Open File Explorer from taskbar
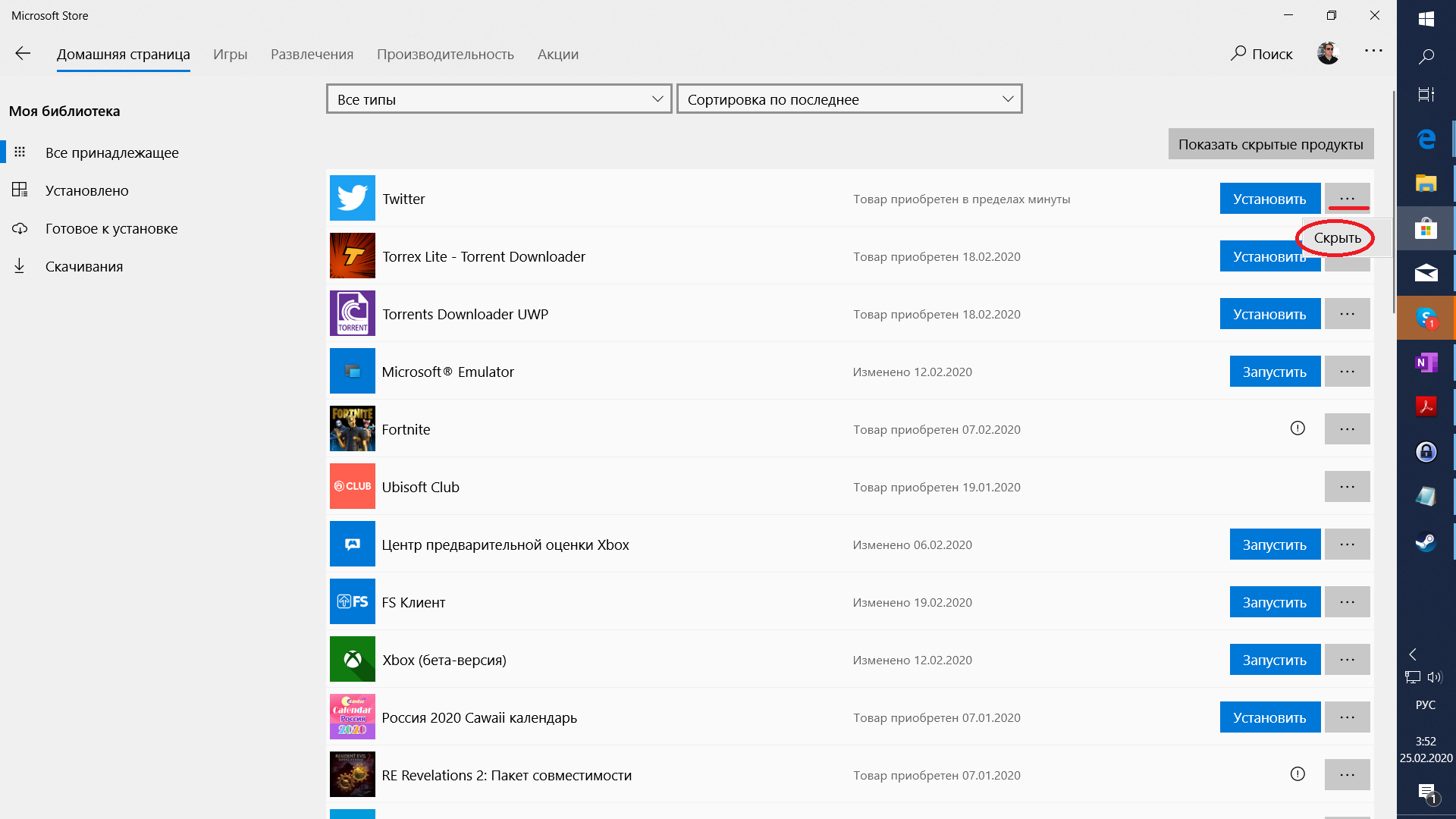1456x819 pixels. click(1426, 183)
